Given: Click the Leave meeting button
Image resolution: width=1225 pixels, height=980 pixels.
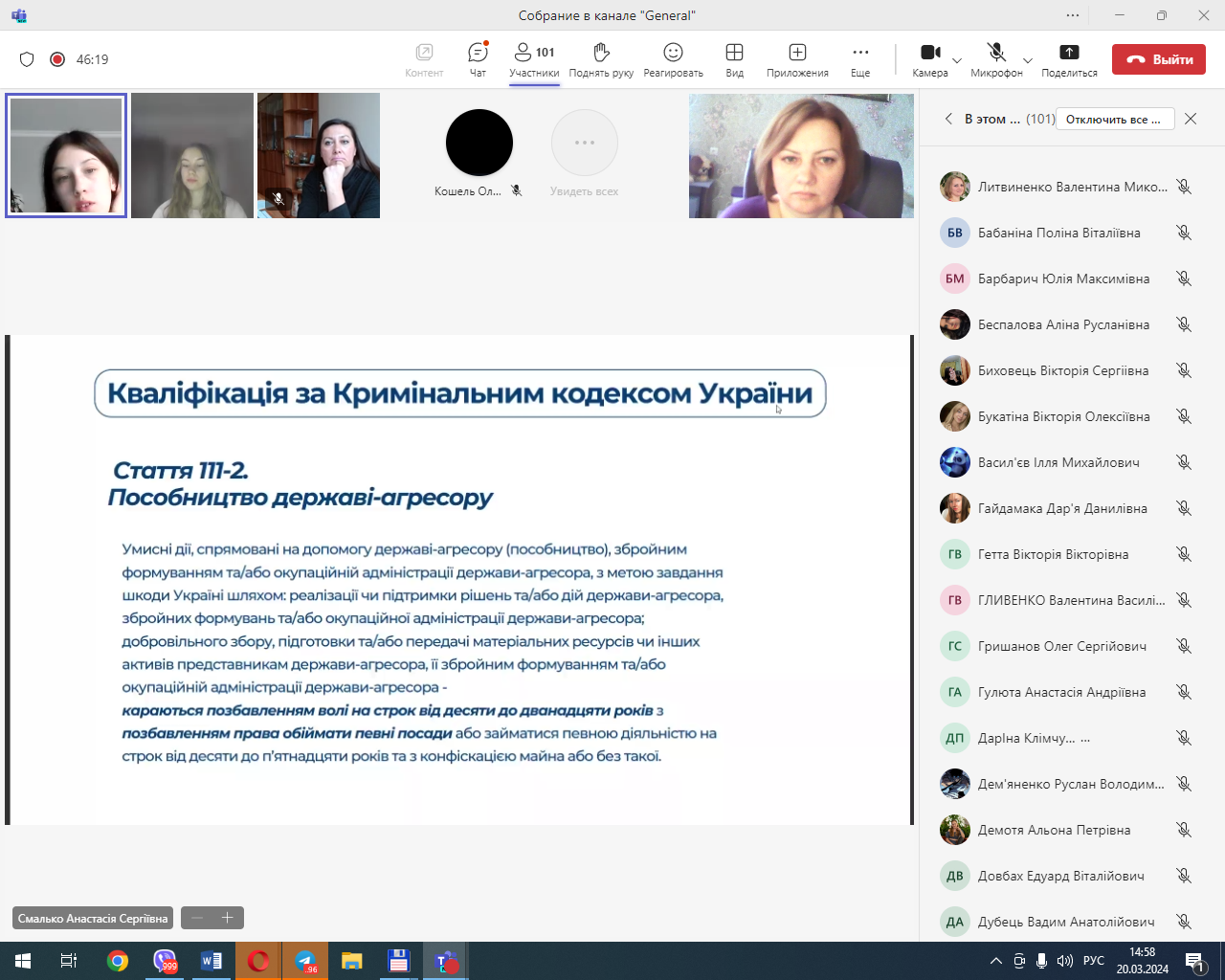Looking at the screenshot, I should coord(1158,59).
